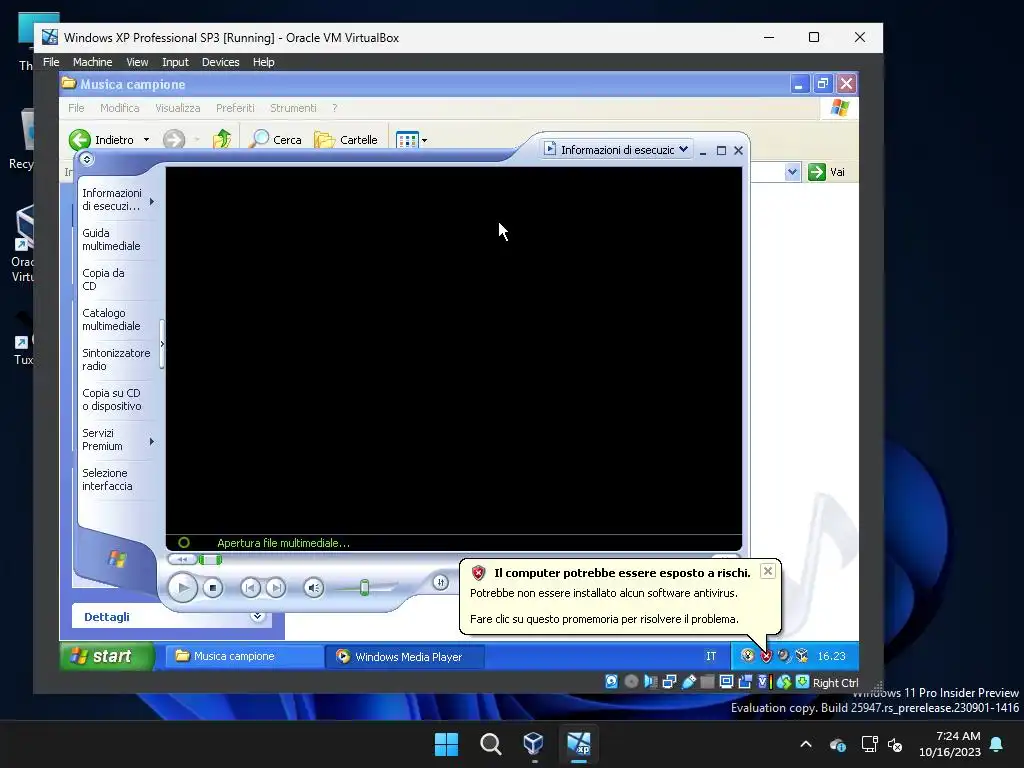Click the Play button in Media Player

(x=183, y=588)
